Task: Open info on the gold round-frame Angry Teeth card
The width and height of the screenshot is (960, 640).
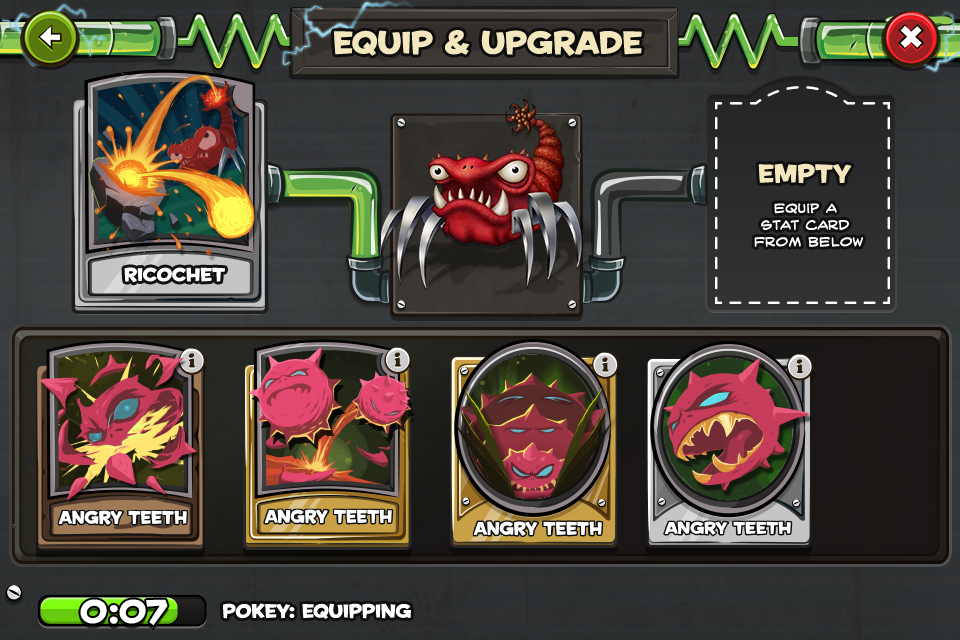Action: (605, 365)
